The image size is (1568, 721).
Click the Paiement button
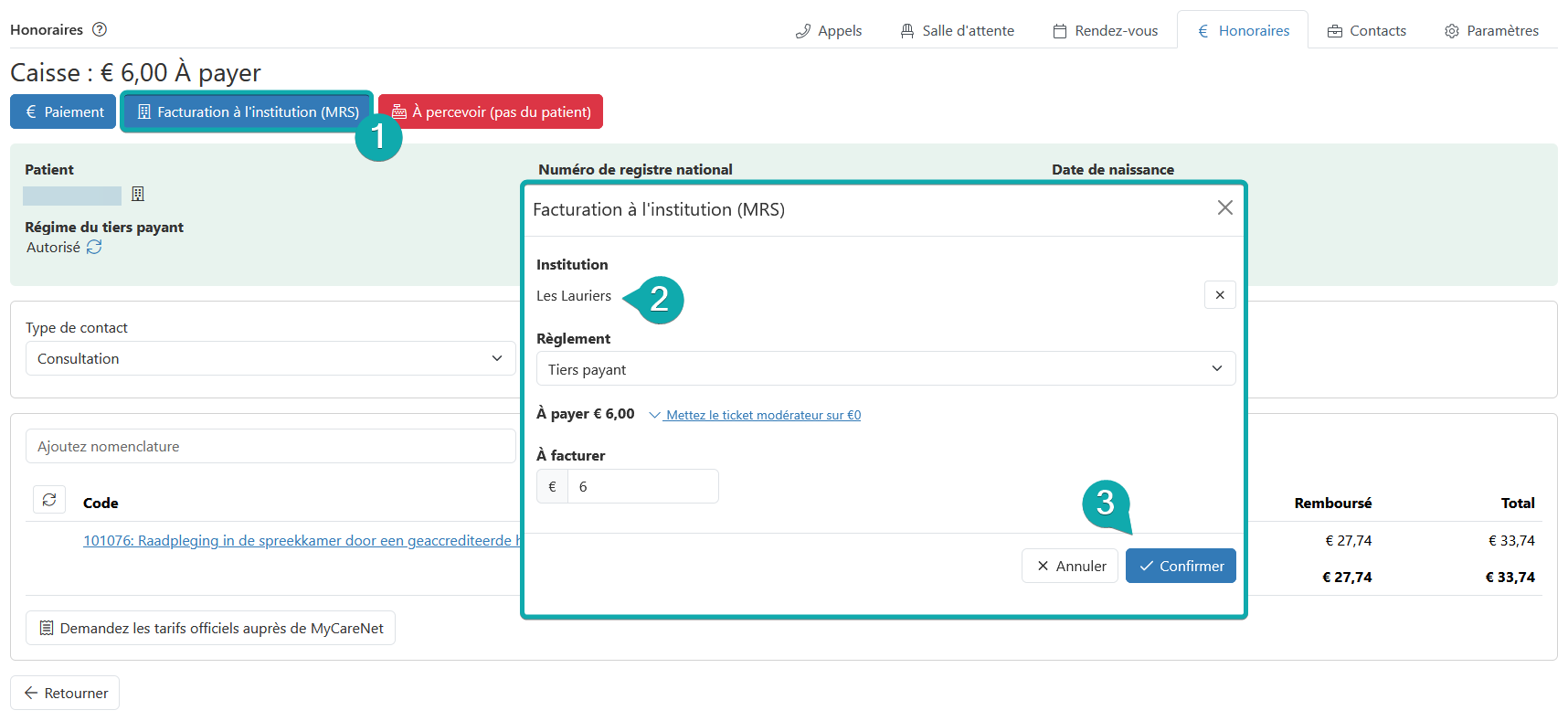pyautogui.click(x=63, y=111)
